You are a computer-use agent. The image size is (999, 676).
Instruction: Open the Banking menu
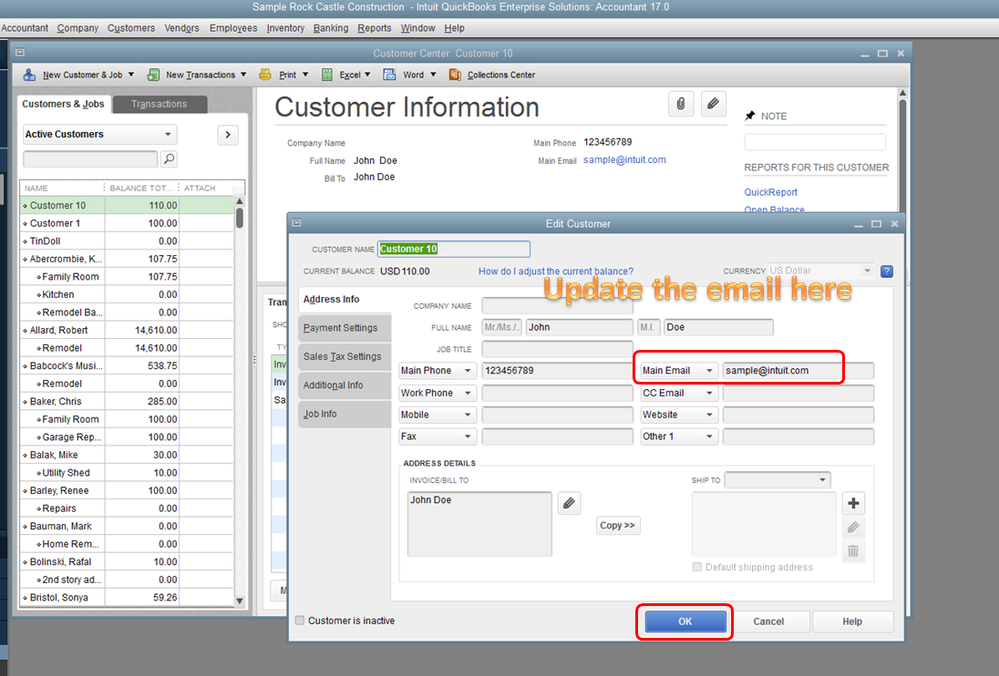(x=331, y=28)
